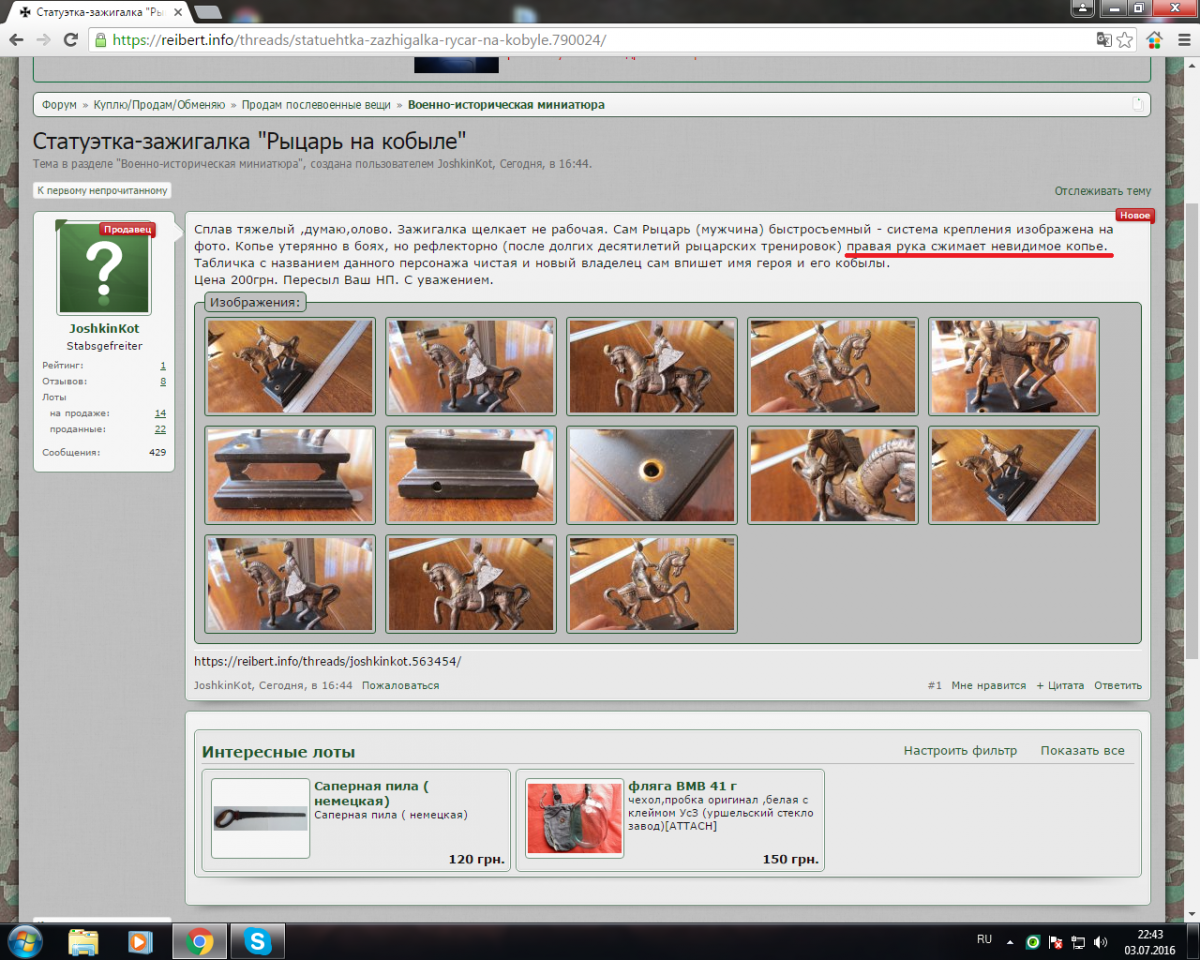Open Windows Explorer from the taskbar
The width and height of the screenshot is (1200, 960).
[84, 941]
